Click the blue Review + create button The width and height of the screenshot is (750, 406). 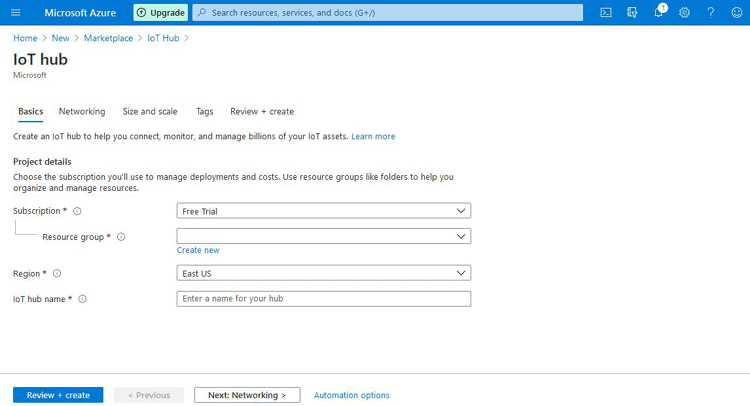pyautogui.click(x=58, y=395)
